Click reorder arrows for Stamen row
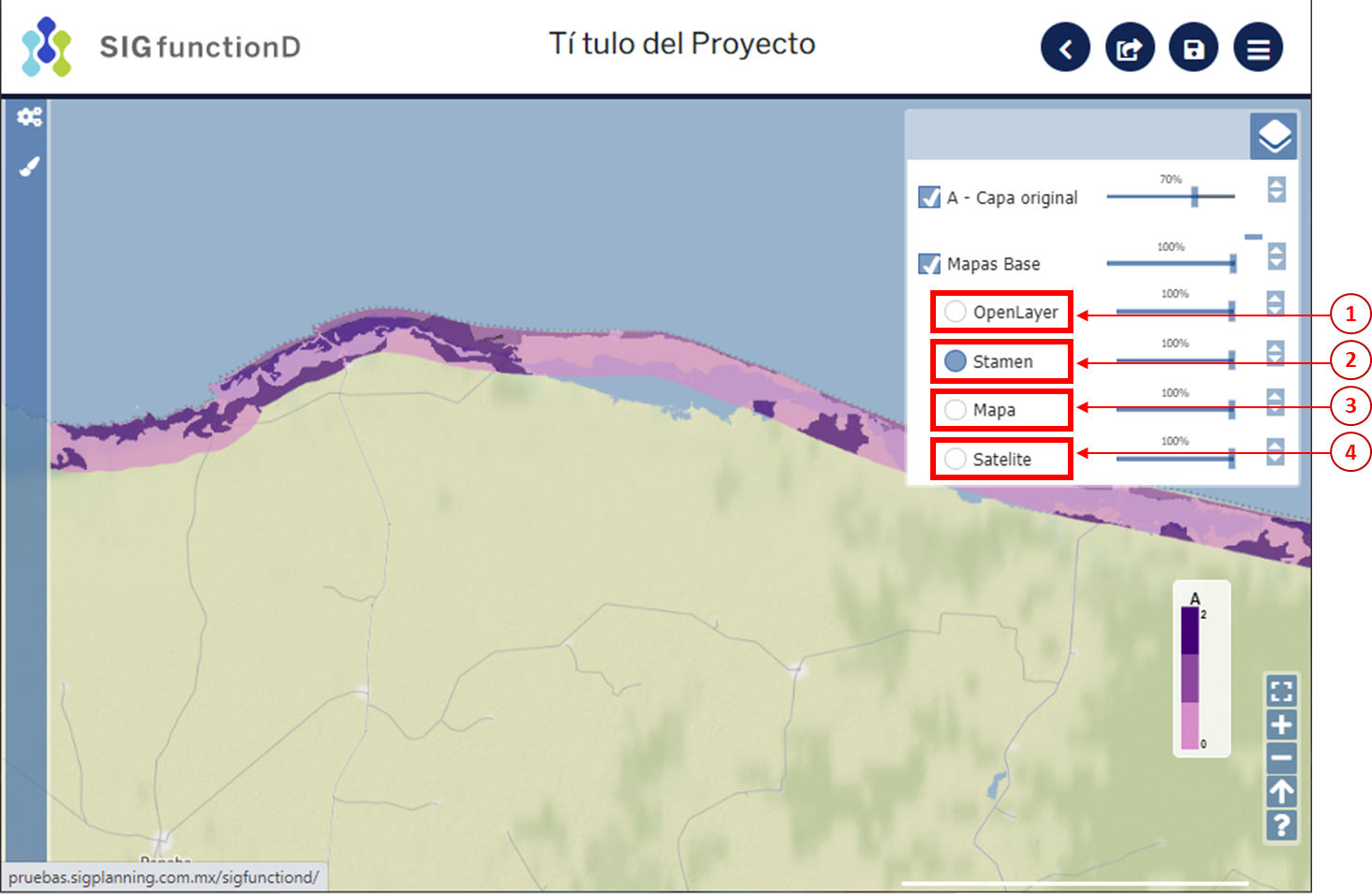The image size is (1372, 894). (x=1275, y=352)
